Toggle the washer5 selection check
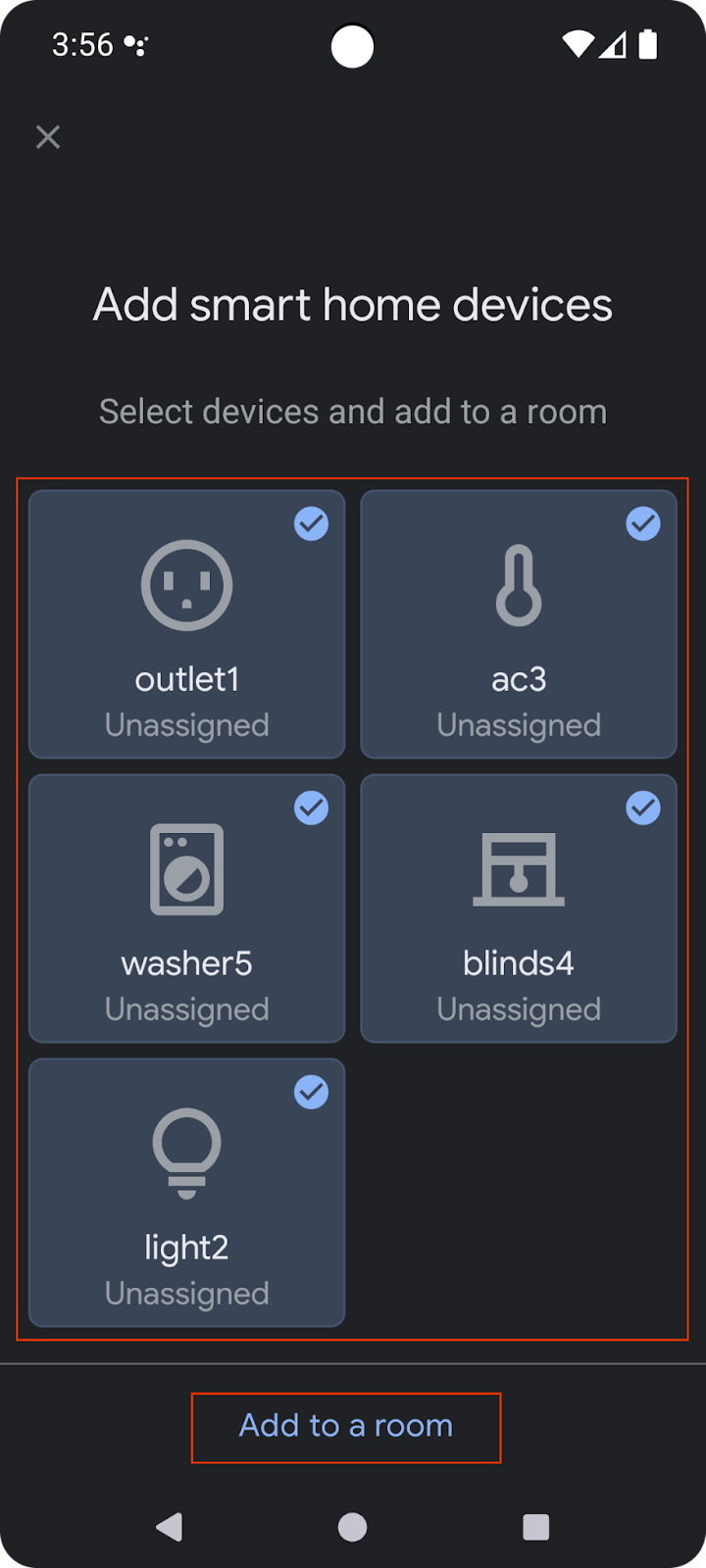Image resolution: width=706 pixels, height=1568 pixels. pos(311,808)
